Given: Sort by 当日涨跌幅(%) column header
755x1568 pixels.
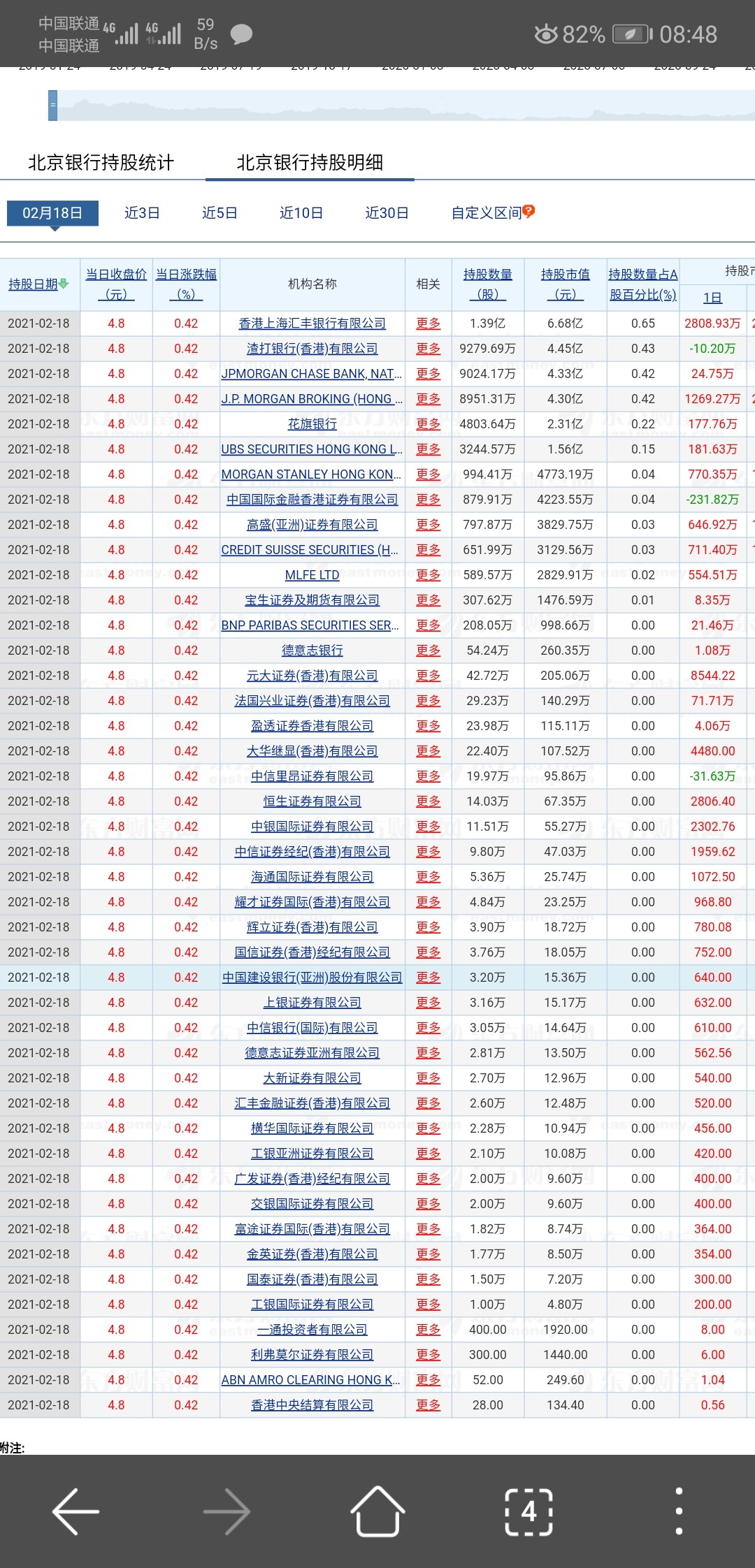Looking at the screenshot, I should coord(186,284).
